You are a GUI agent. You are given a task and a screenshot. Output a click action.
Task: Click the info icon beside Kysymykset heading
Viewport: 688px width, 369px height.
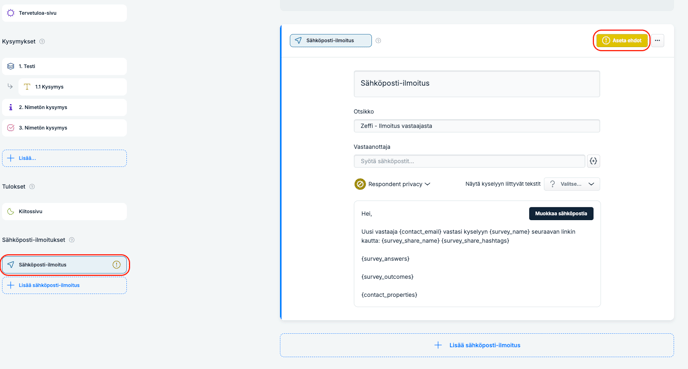[x=42, y=42]
